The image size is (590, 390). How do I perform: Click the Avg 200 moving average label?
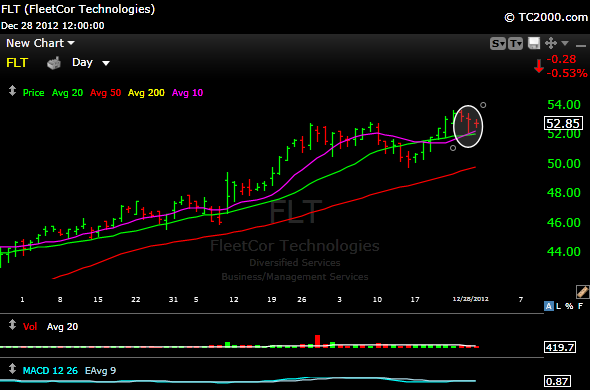click(146, 93)
